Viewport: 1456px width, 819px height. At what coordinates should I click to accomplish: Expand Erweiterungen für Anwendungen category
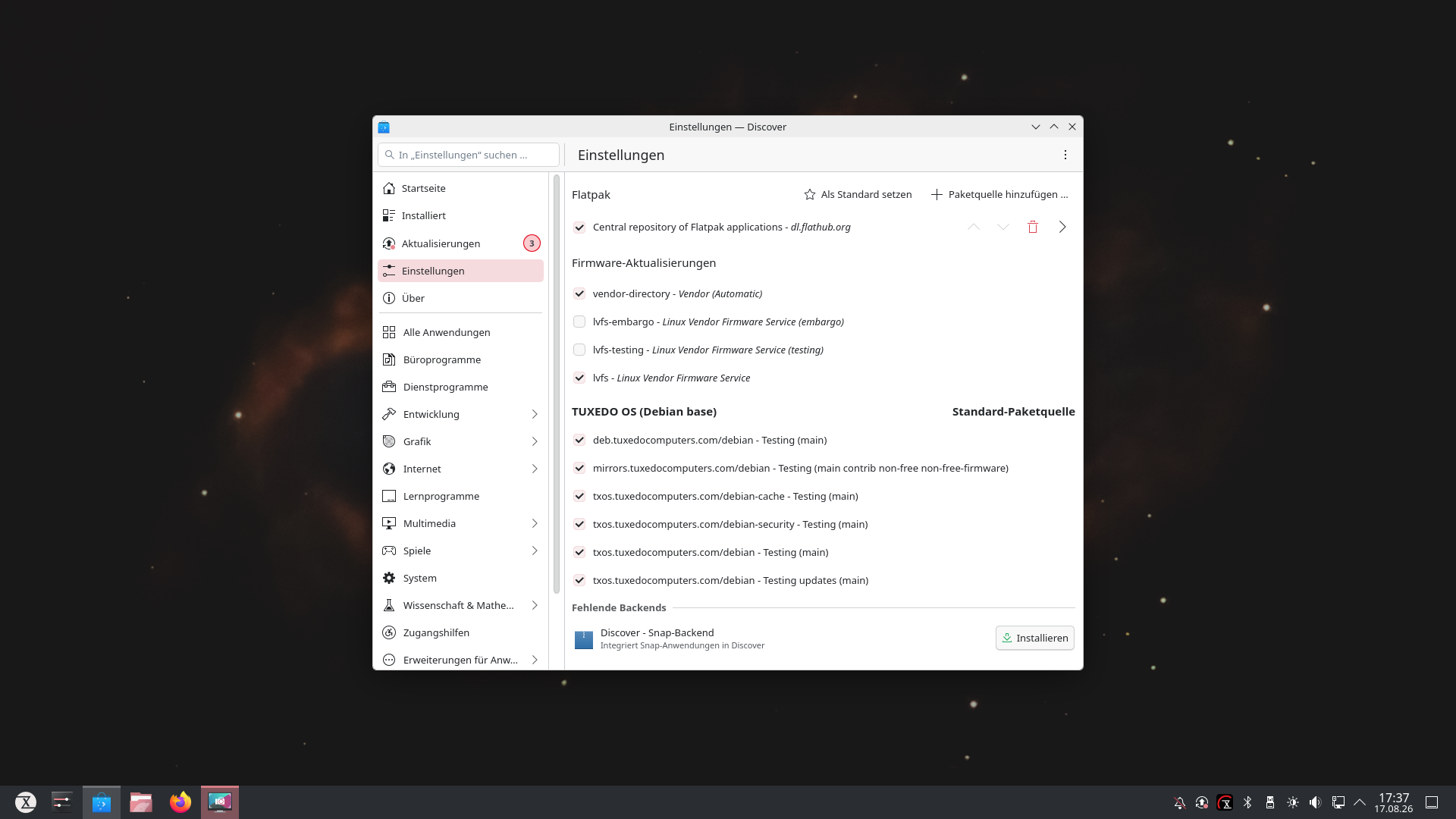[535, 660]
